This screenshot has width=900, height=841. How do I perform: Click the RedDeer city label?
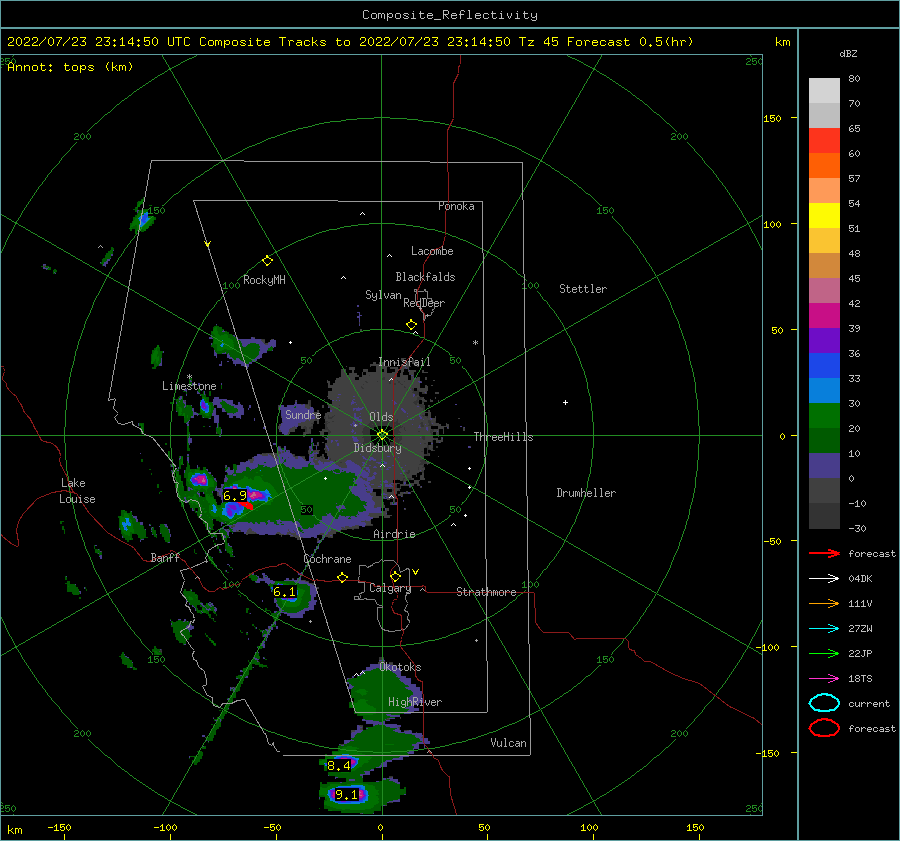pyautogui.click(x=424, y=303)
